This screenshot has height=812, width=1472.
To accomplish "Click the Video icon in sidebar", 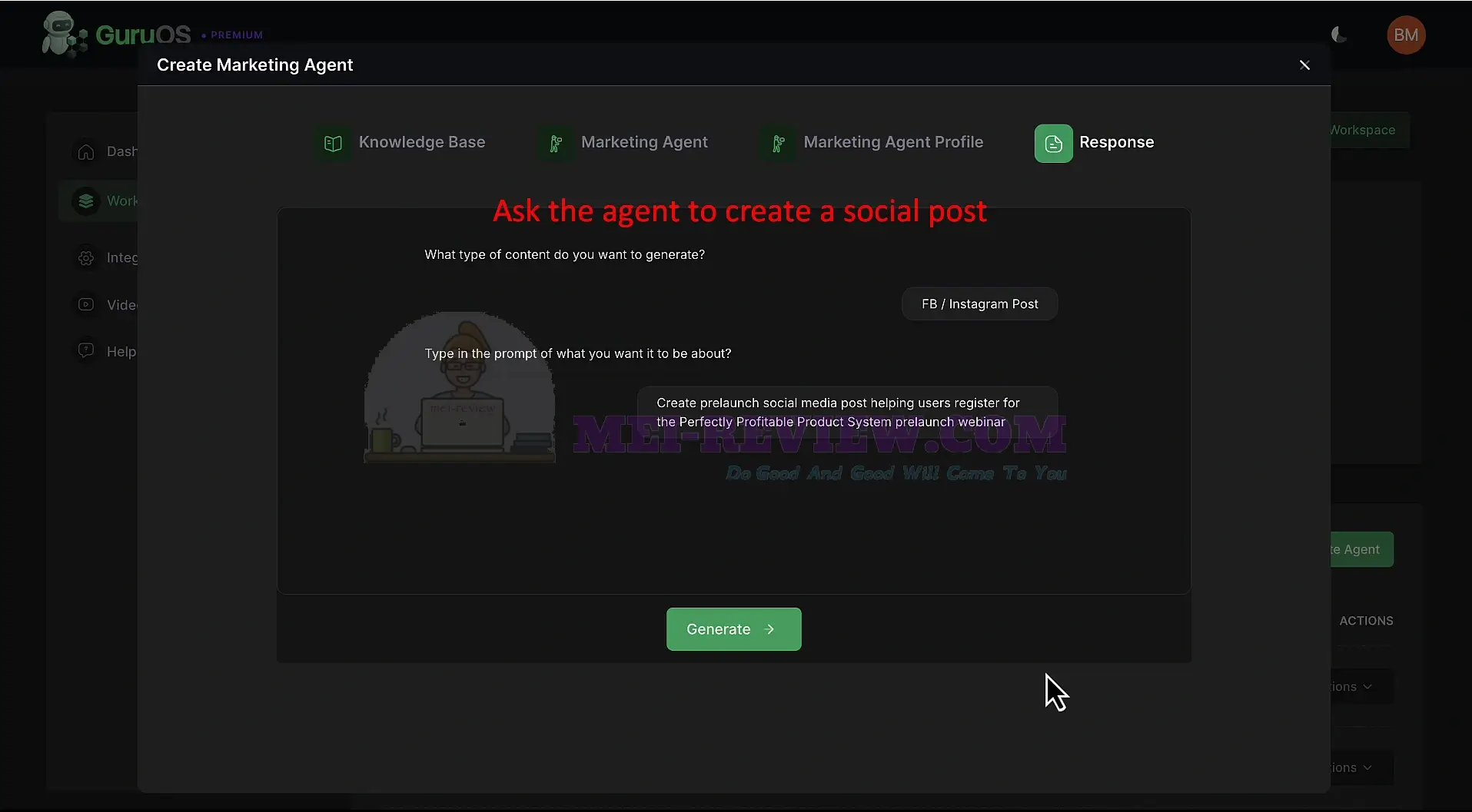I will [86, 304].
